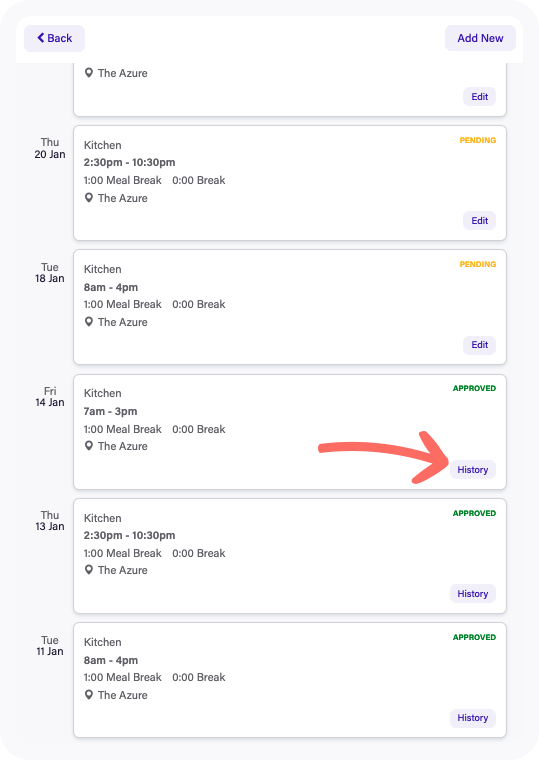
Task: Select the 8am - 4pm Tue 18 Jan time
Action: pyautogui.click(x=111, y=287)
